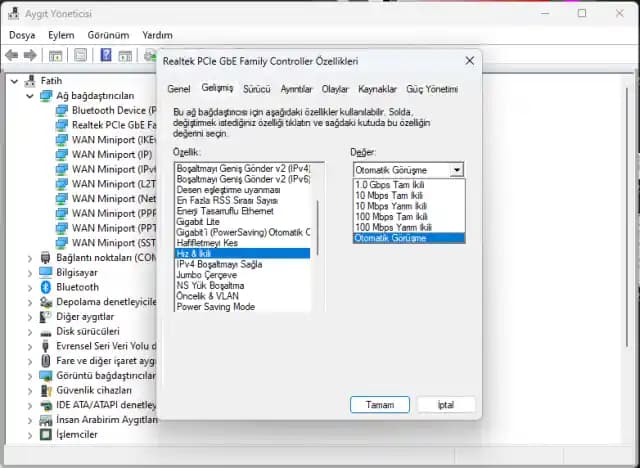Click the Güvenlik cihazları icon
The width and height of the screenshot is (640, 468).
45,390
